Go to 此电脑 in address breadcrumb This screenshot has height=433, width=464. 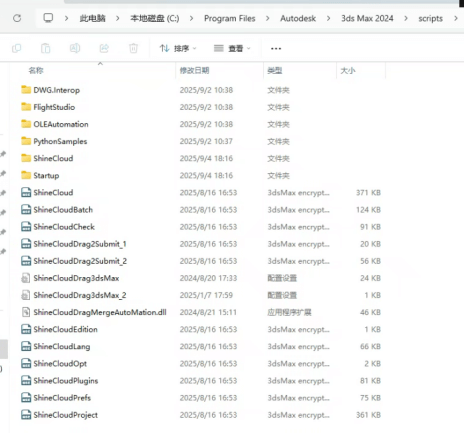[92, 18]
